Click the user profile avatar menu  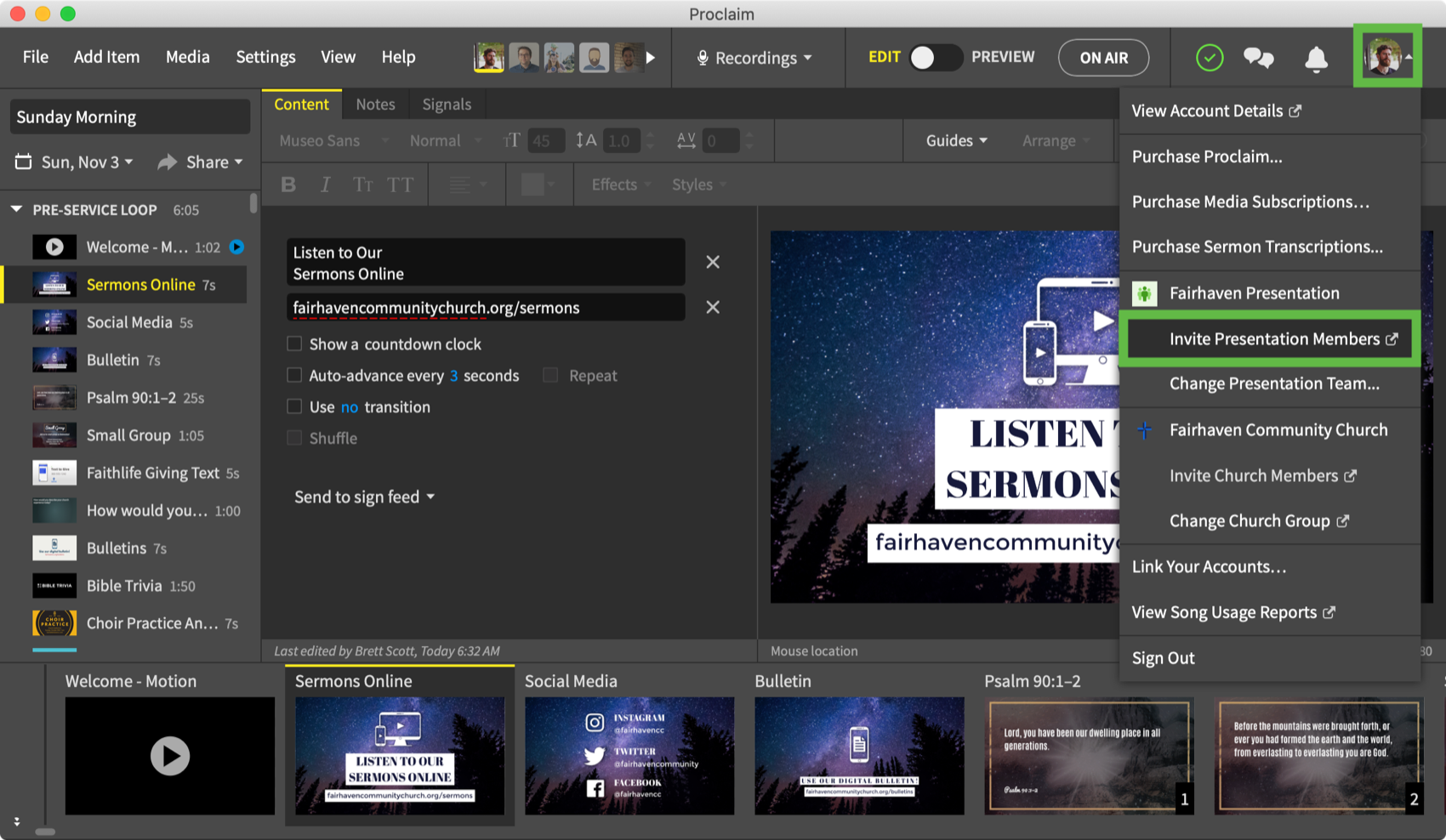pos(1386,57)
